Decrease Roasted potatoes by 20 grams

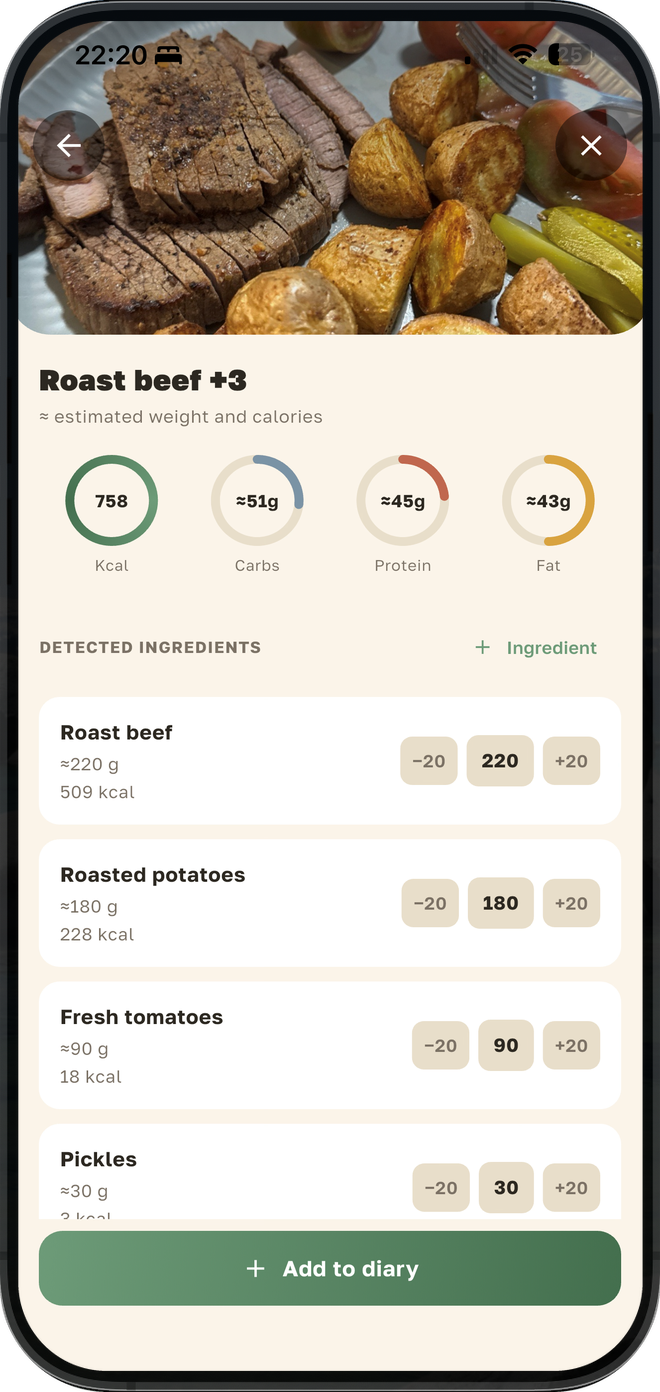pos(430,903)
